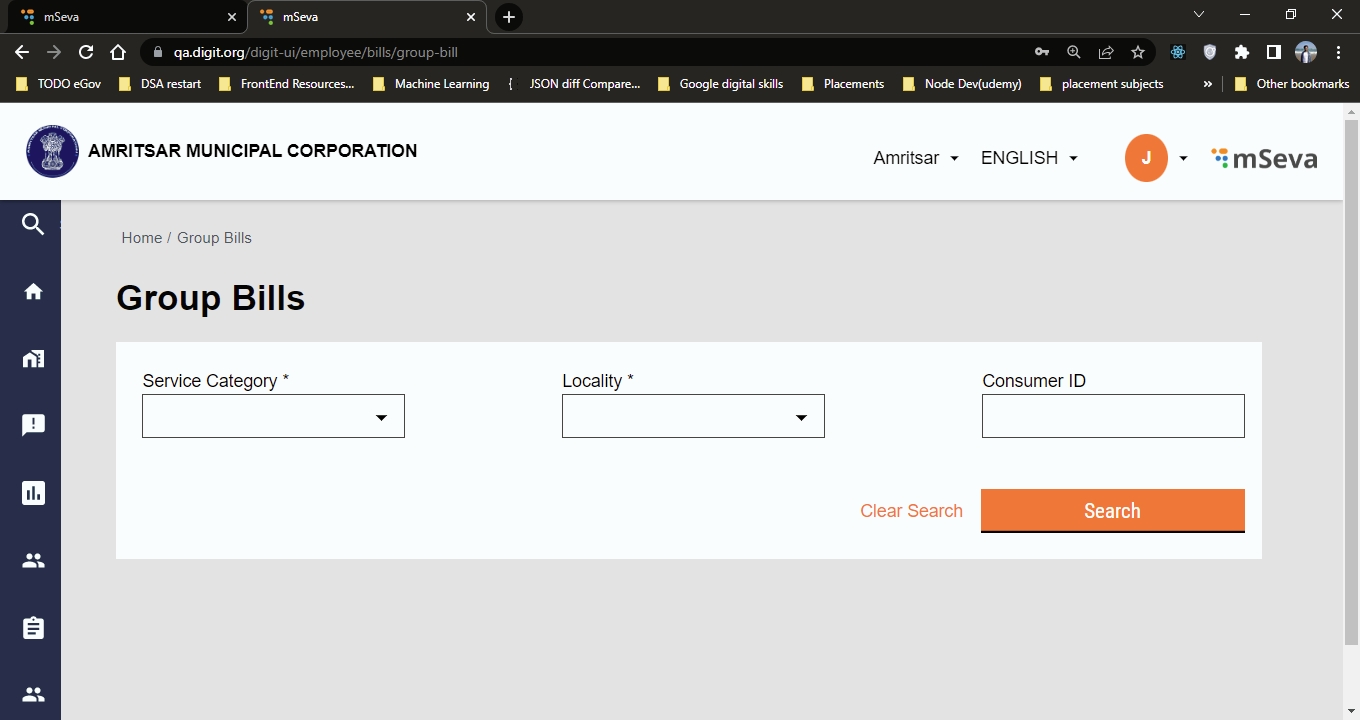Click the complaint exclamation bubble sidebar icon
This screenshot has height=720, width=1360.
coord(33,425)
